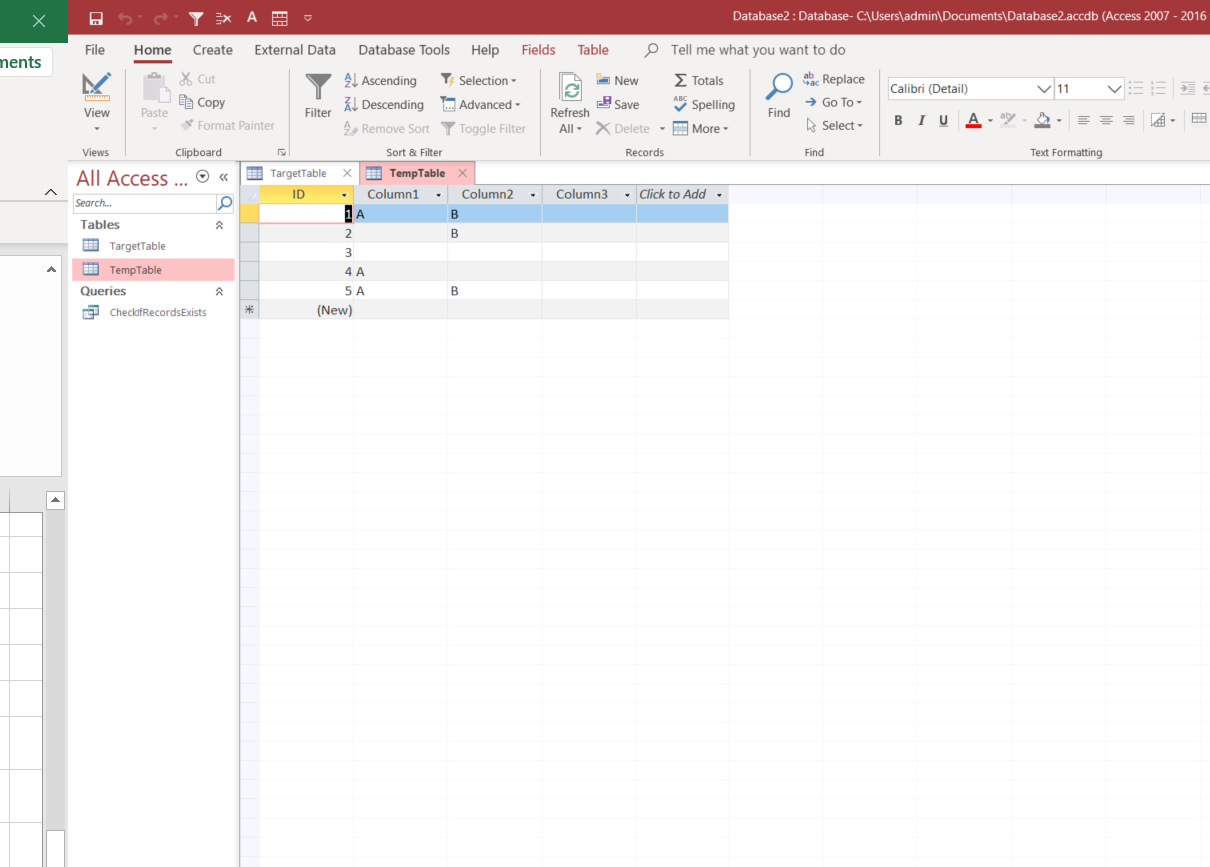Open the Table ribbon tab
1210x867 pixels.
tap(593, 50)
